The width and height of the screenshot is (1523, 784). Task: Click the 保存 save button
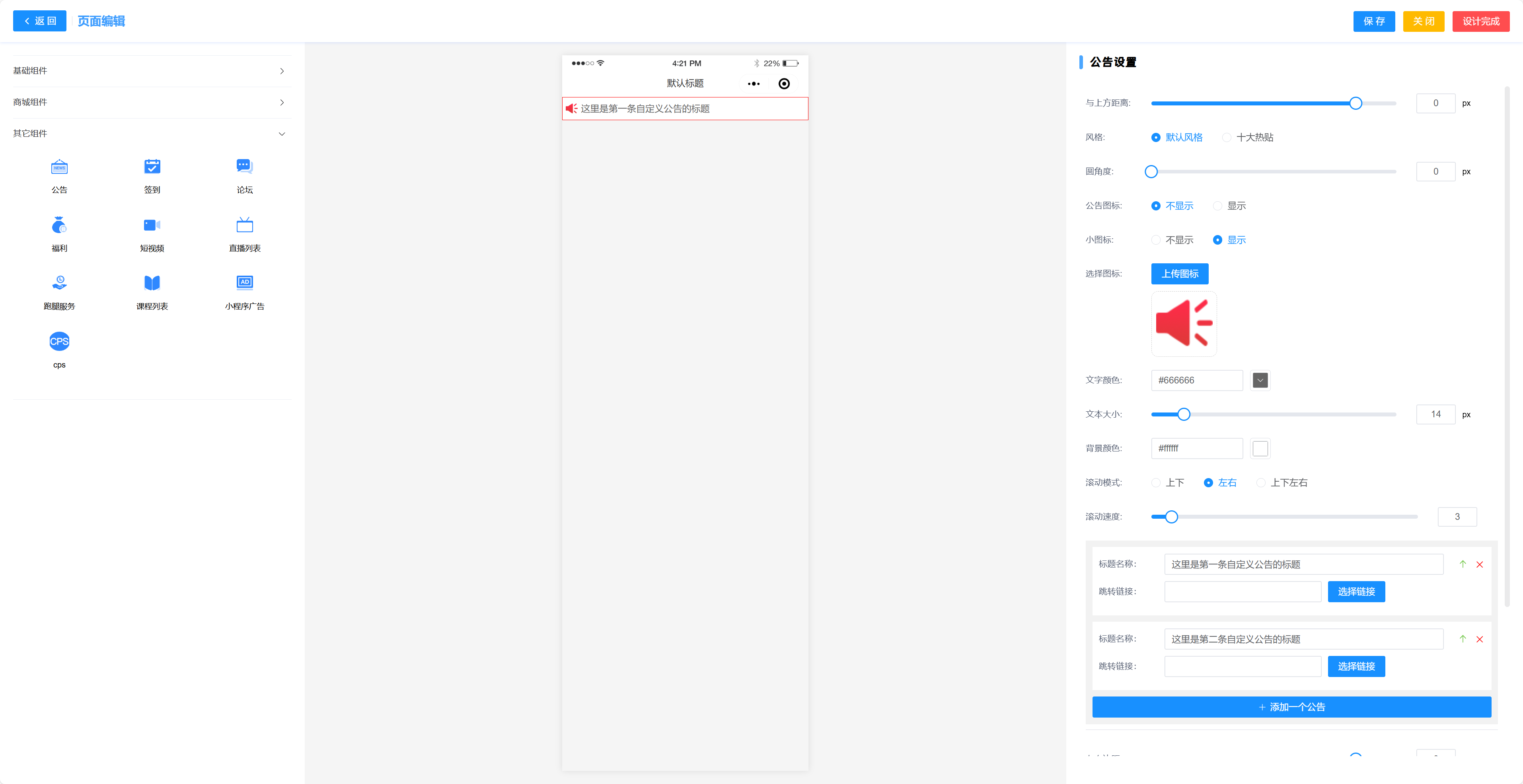(1373, 21)
